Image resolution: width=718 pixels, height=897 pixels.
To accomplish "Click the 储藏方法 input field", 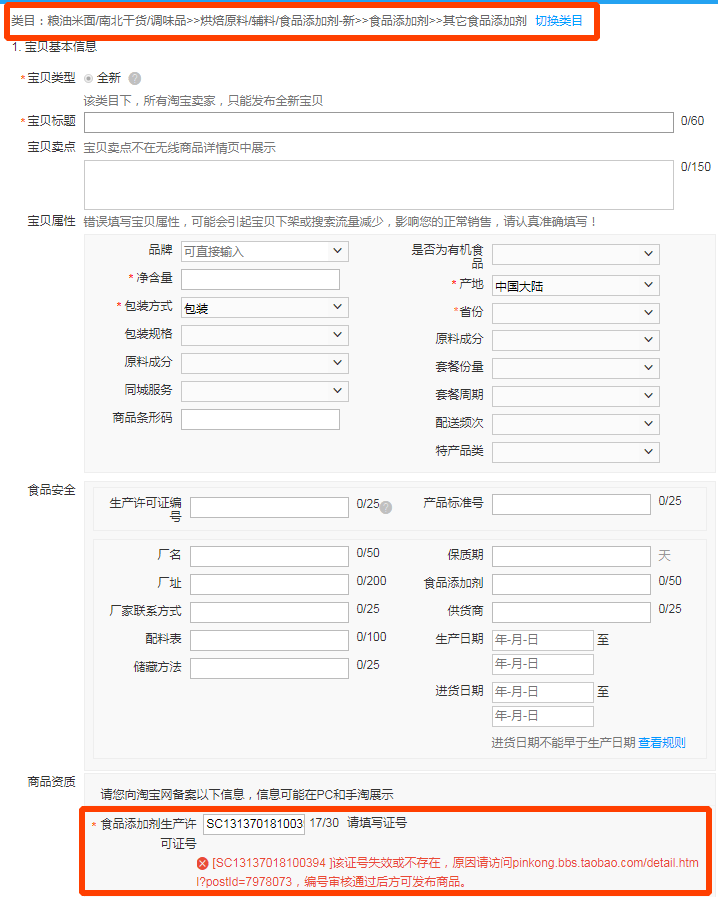I will [x=269, y=669].
